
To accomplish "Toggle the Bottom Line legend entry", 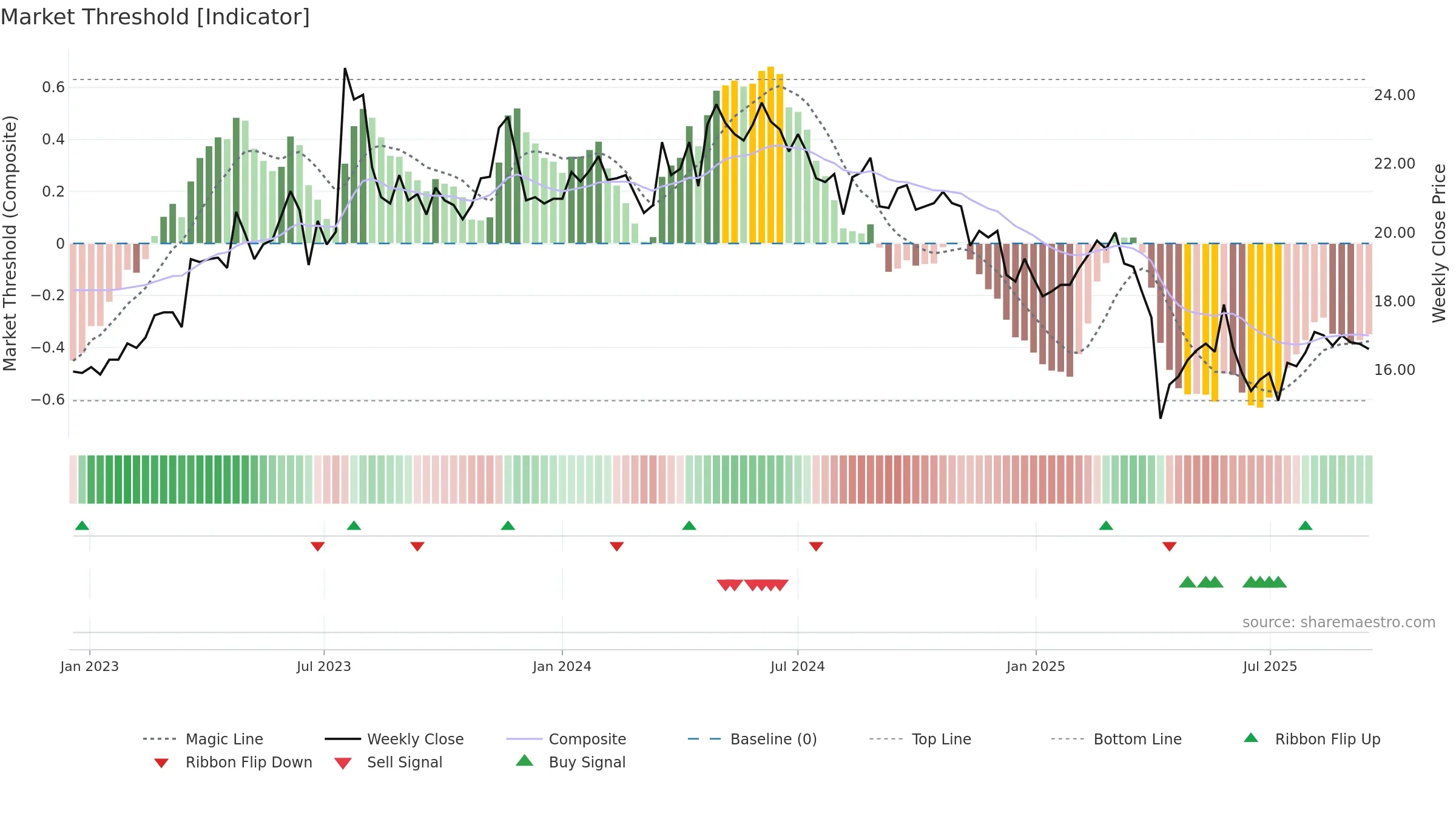I will (1116, 739).
